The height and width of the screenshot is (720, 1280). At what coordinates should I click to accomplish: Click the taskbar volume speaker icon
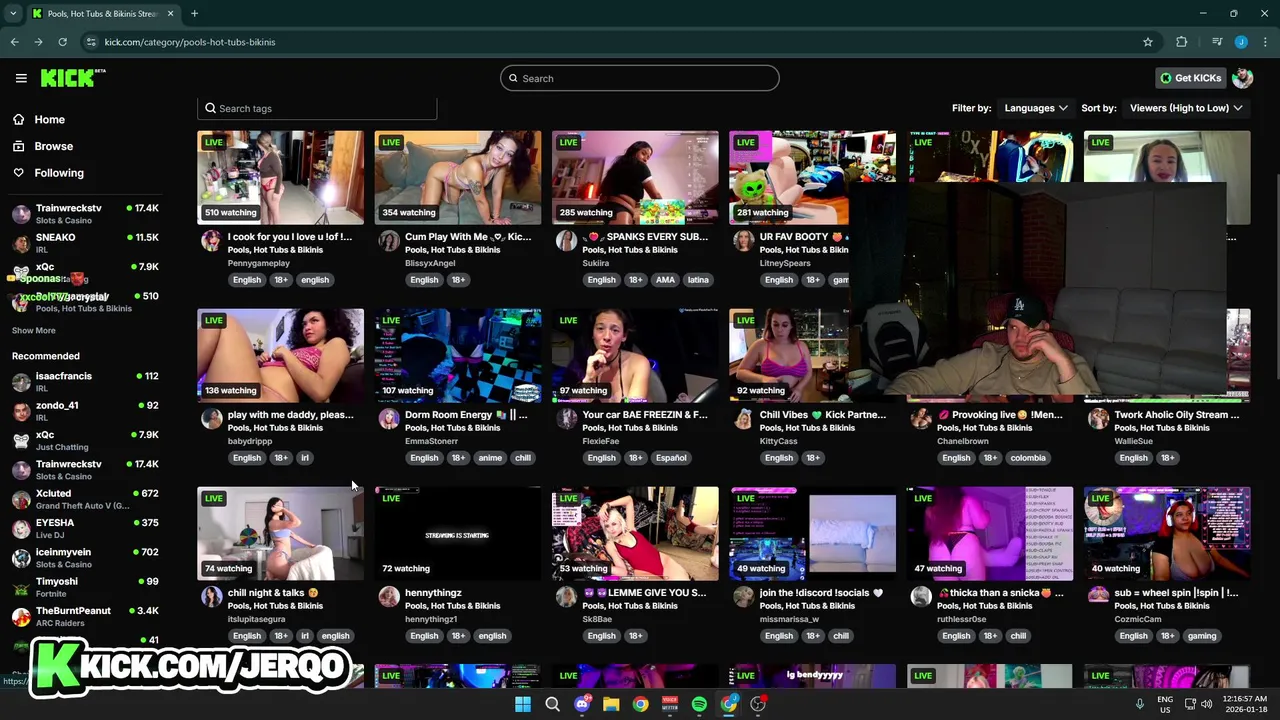(x=1206, y=704)
